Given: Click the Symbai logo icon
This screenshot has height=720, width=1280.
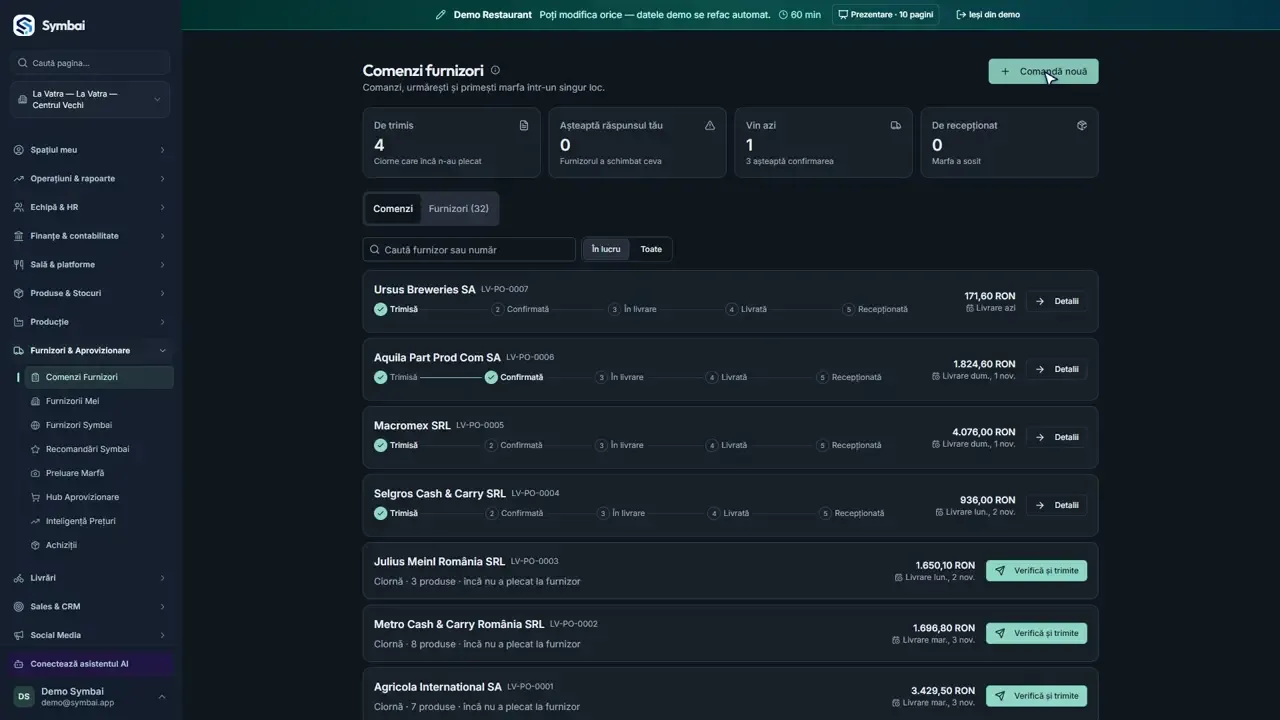Looking at the screenshot, I should click(23, 25).
